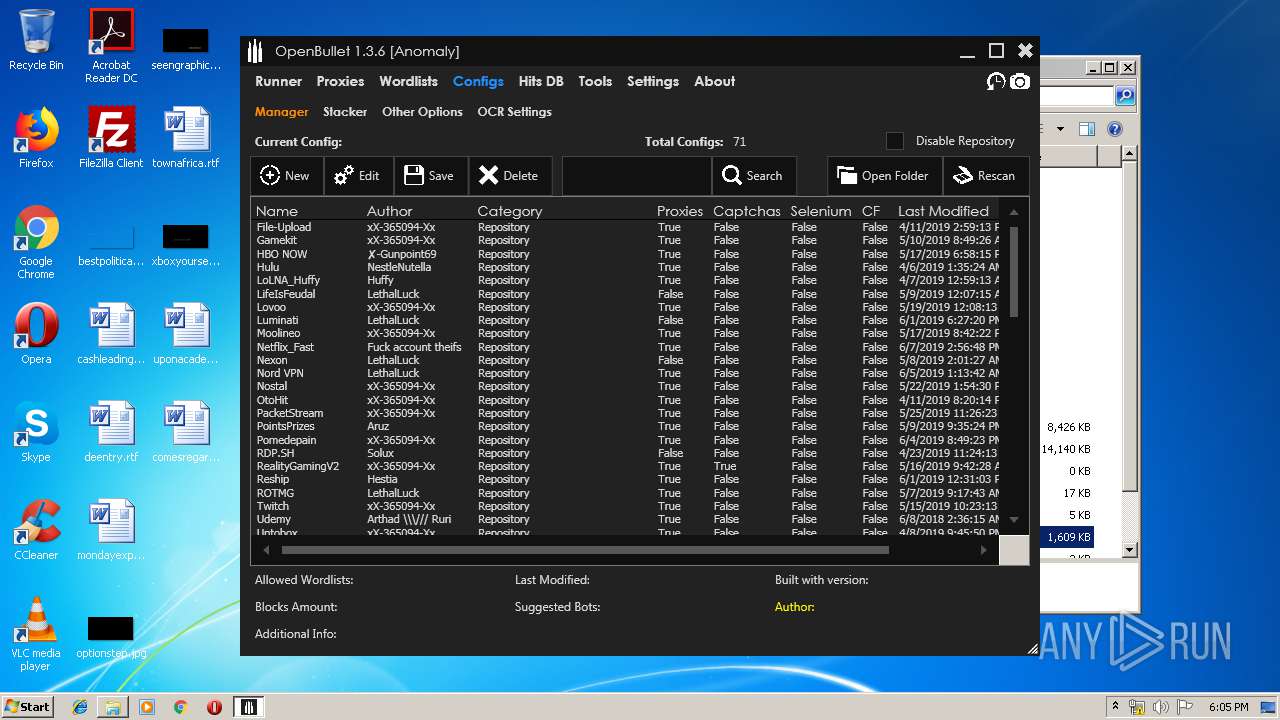The width and height of the screenshot is (1280, 720).
Task: Select the Hulu config row
Action: pyautogui.click(x=627, y=267)
